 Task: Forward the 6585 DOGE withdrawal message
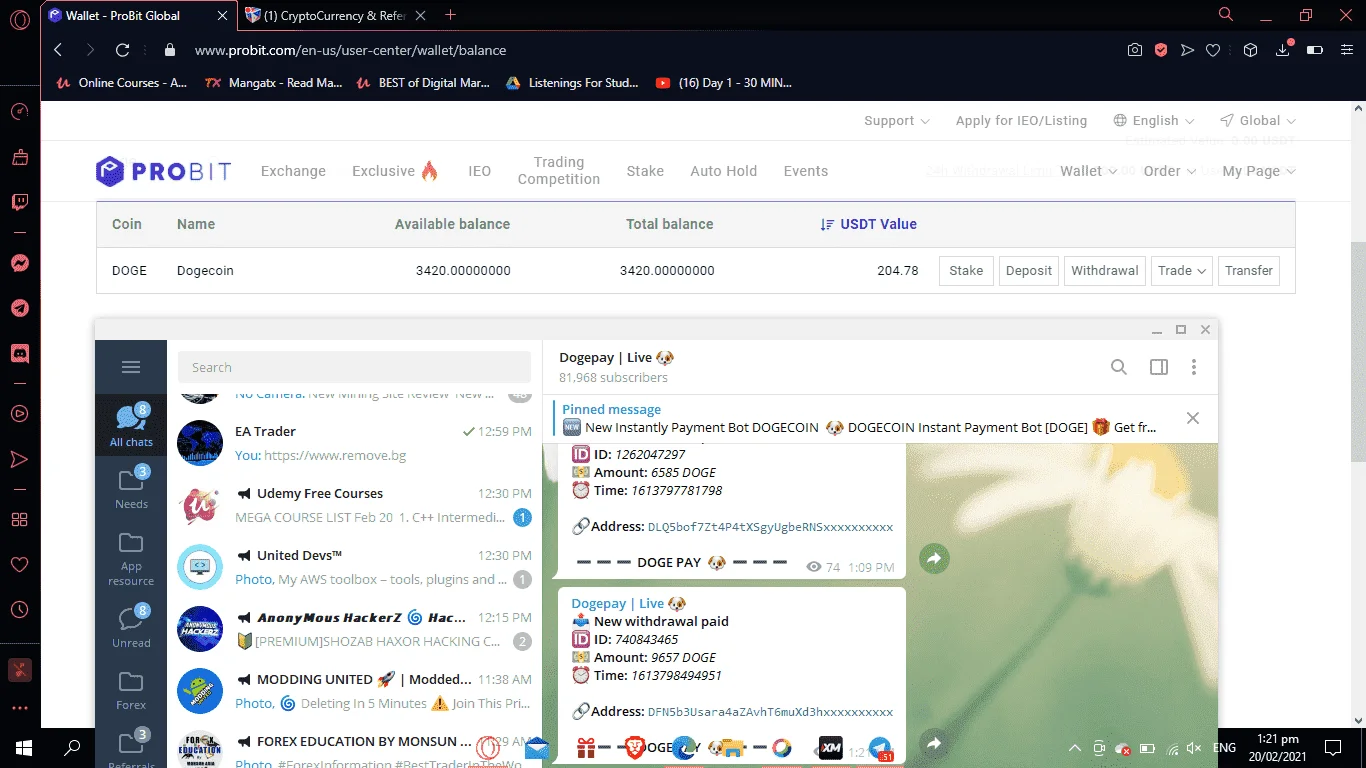[x=934, y=558]
